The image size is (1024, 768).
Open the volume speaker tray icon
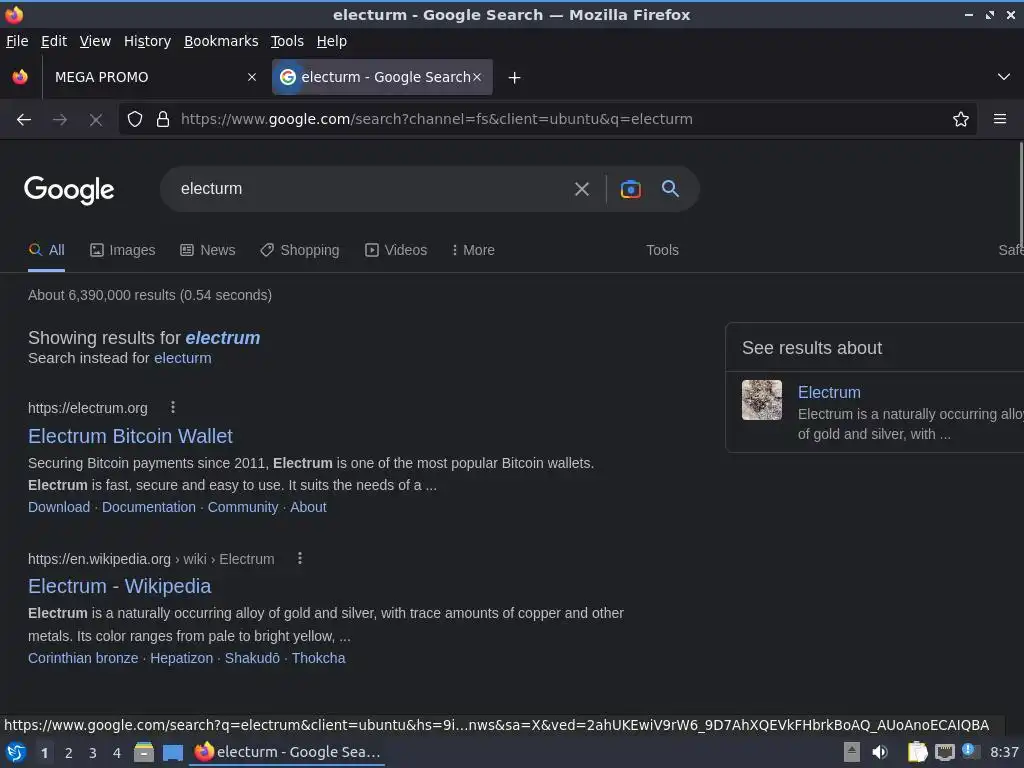pos(880,752)
